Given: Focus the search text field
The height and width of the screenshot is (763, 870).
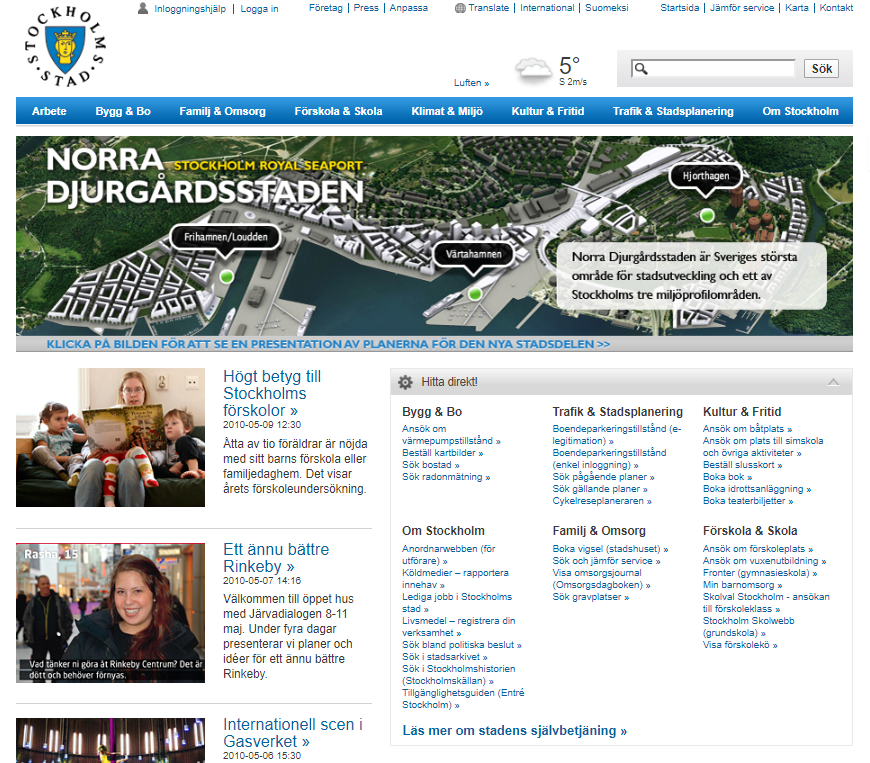Looking at the screenshot, I should (x=713, y=68).
